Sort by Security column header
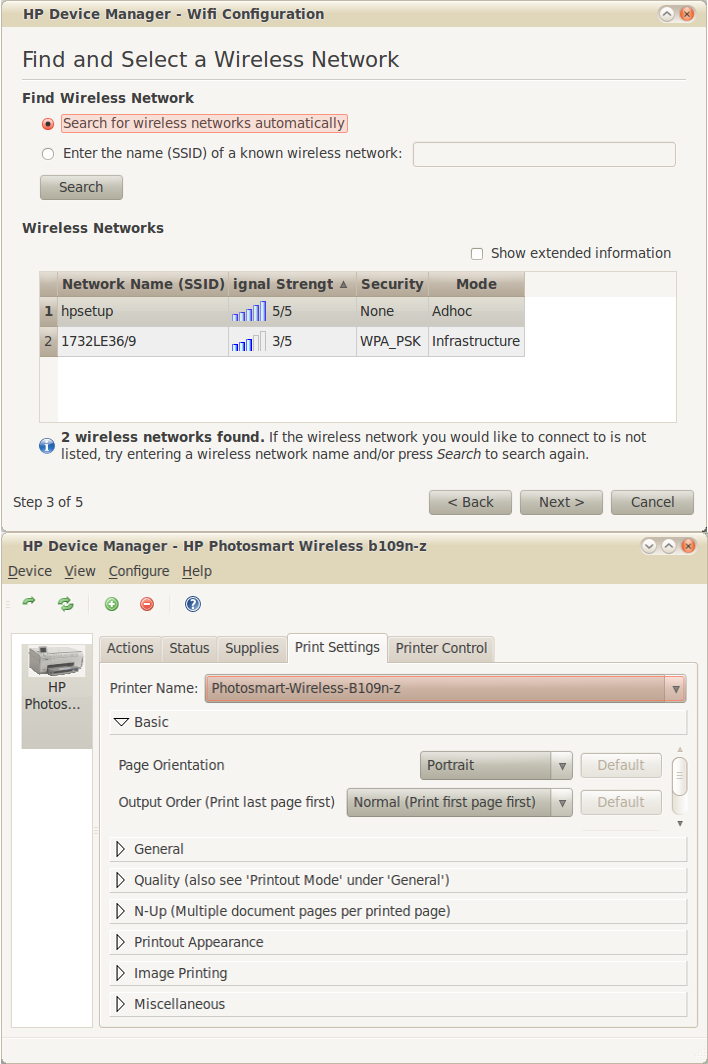 (x=392, y=284)
